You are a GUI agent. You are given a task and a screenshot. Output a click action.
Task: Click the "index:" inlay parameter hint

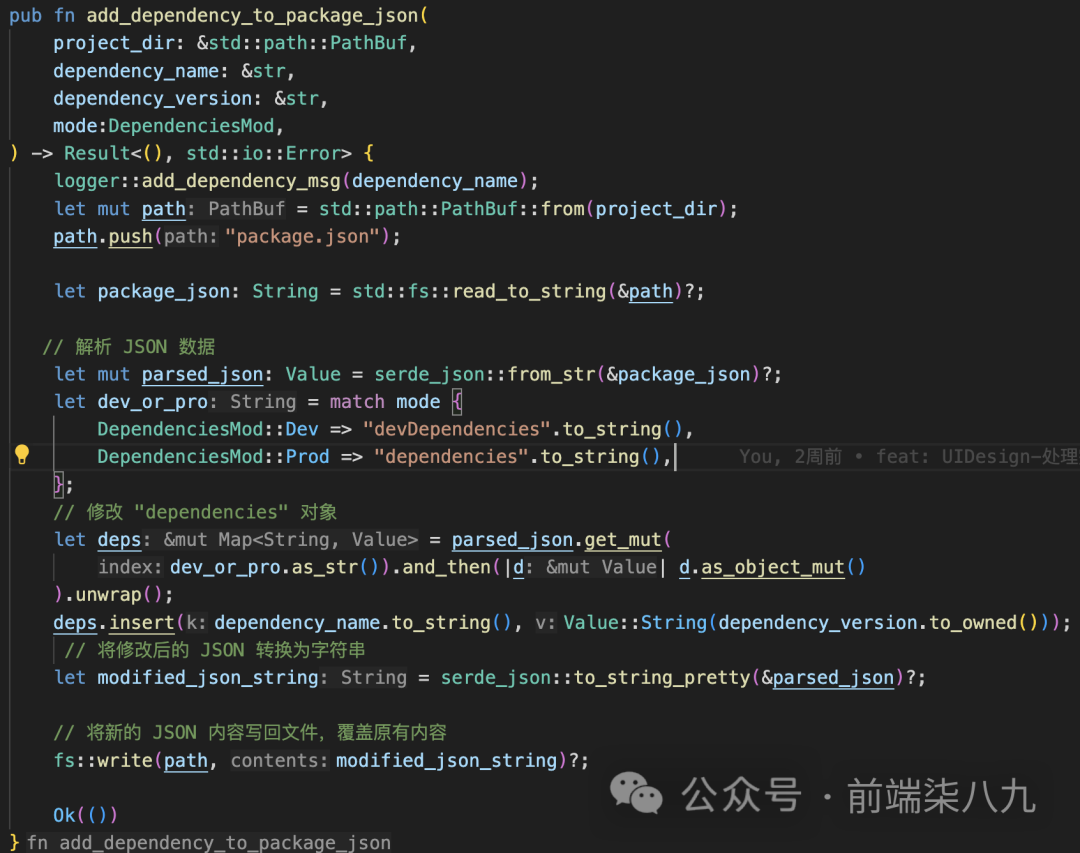point(130,567)
